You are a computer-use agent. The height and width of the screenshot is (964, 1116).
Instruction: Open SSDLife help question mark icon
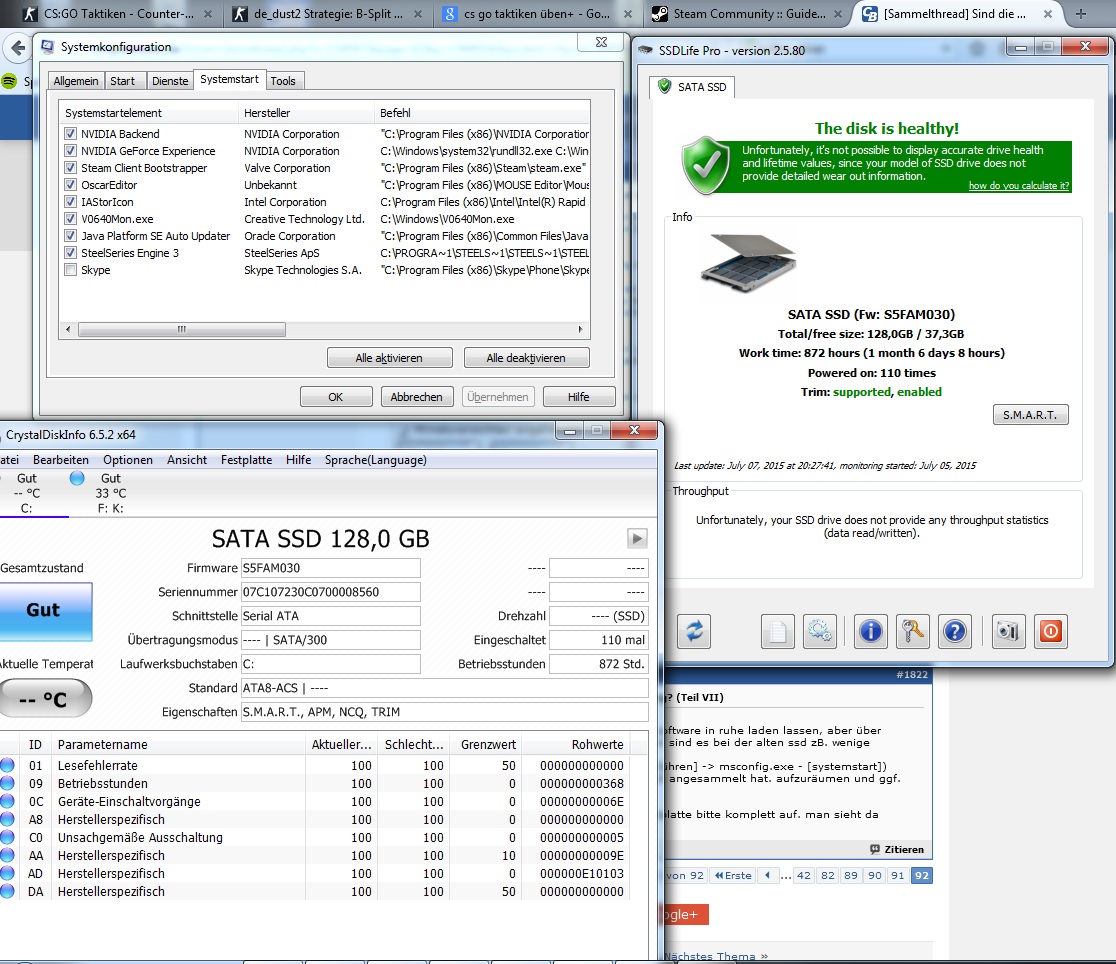click(955, 632)
